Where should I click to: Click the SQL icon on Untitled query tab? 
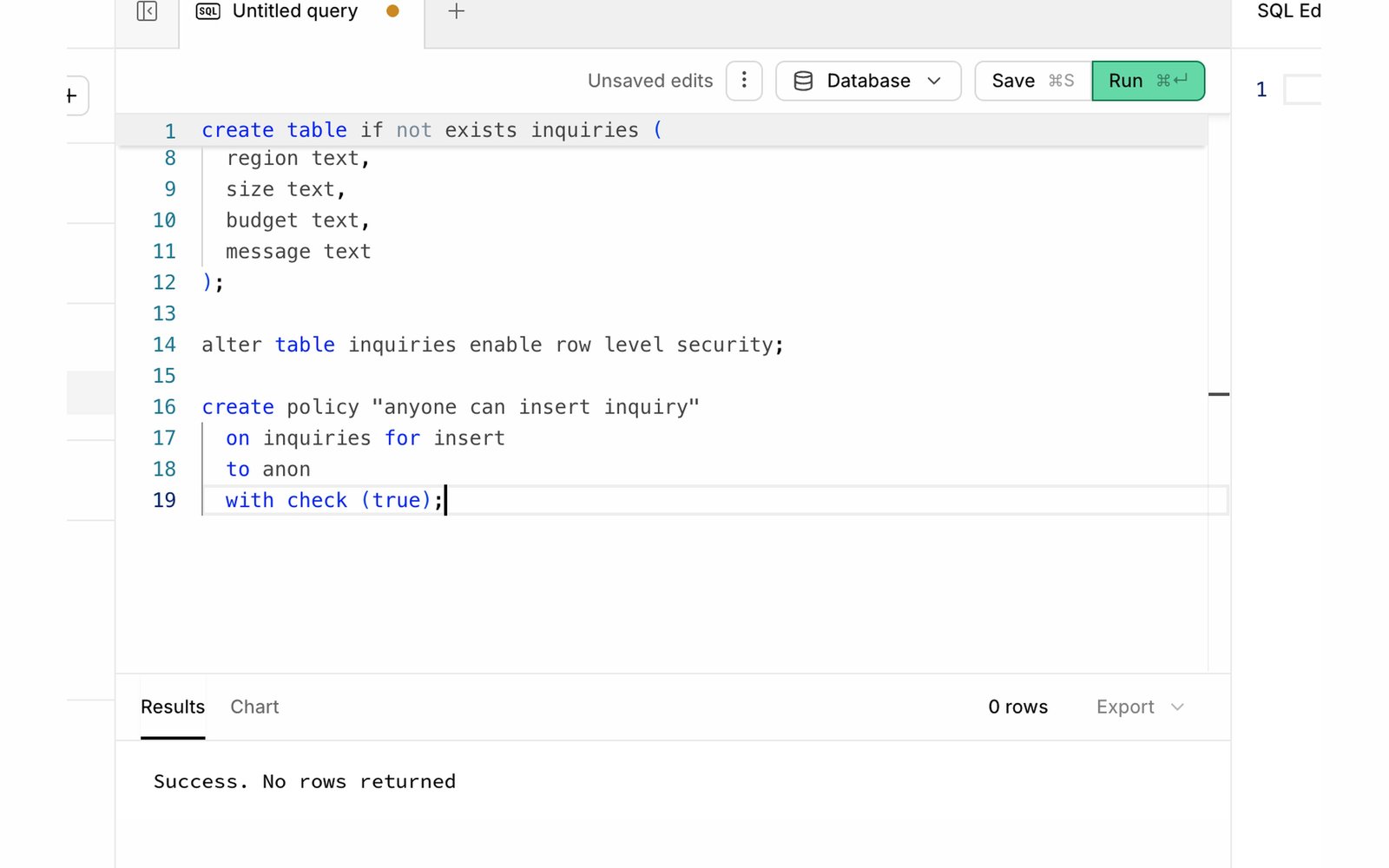(x=208, y=11)
